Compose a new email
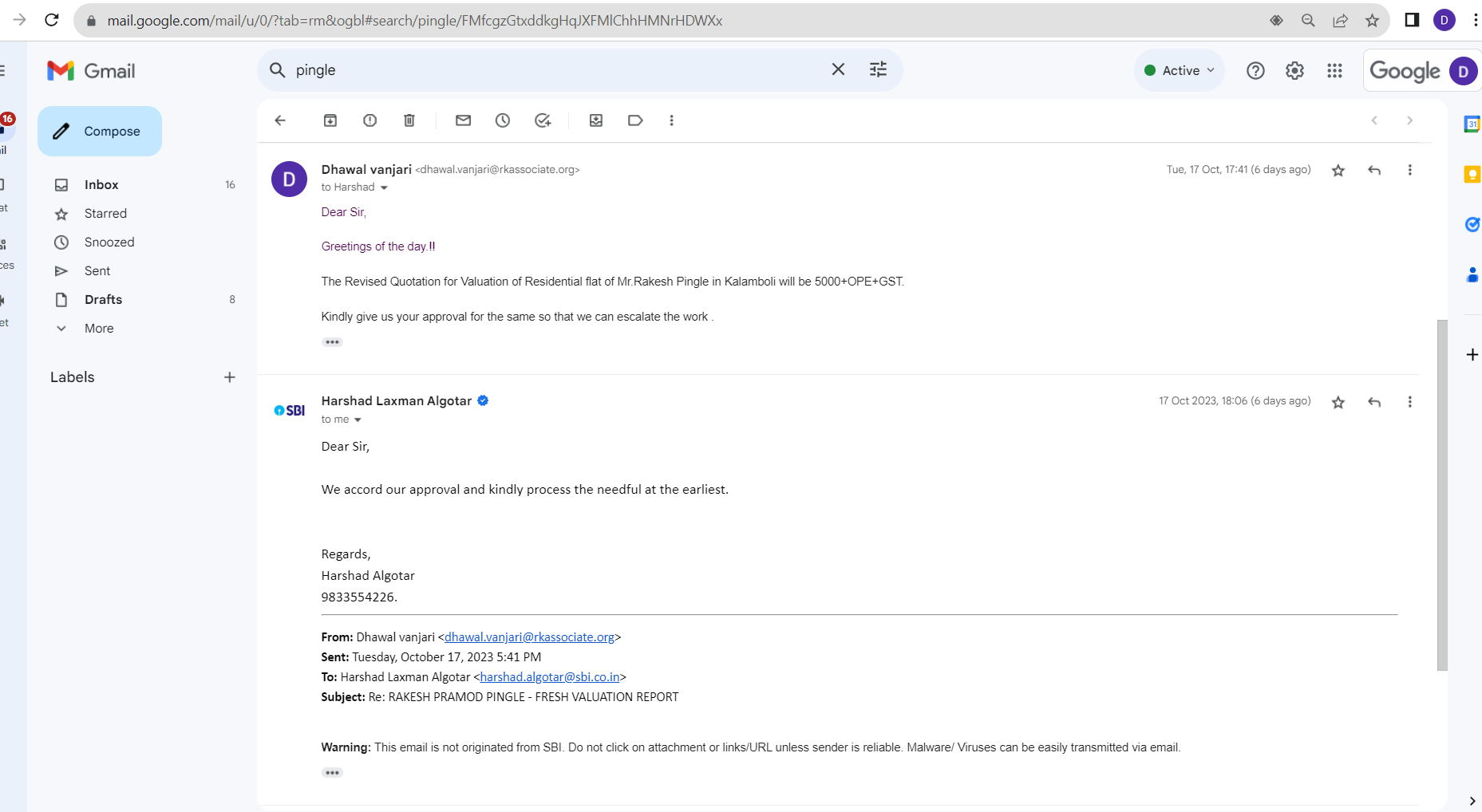The image size is (1482, 812). pyautogui.click(x=100, y=131)
